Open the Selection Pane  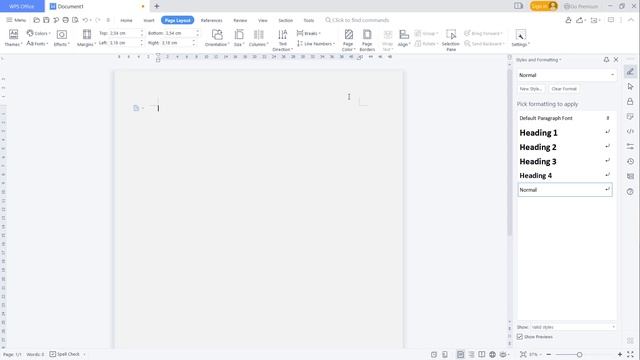[451, 40]
